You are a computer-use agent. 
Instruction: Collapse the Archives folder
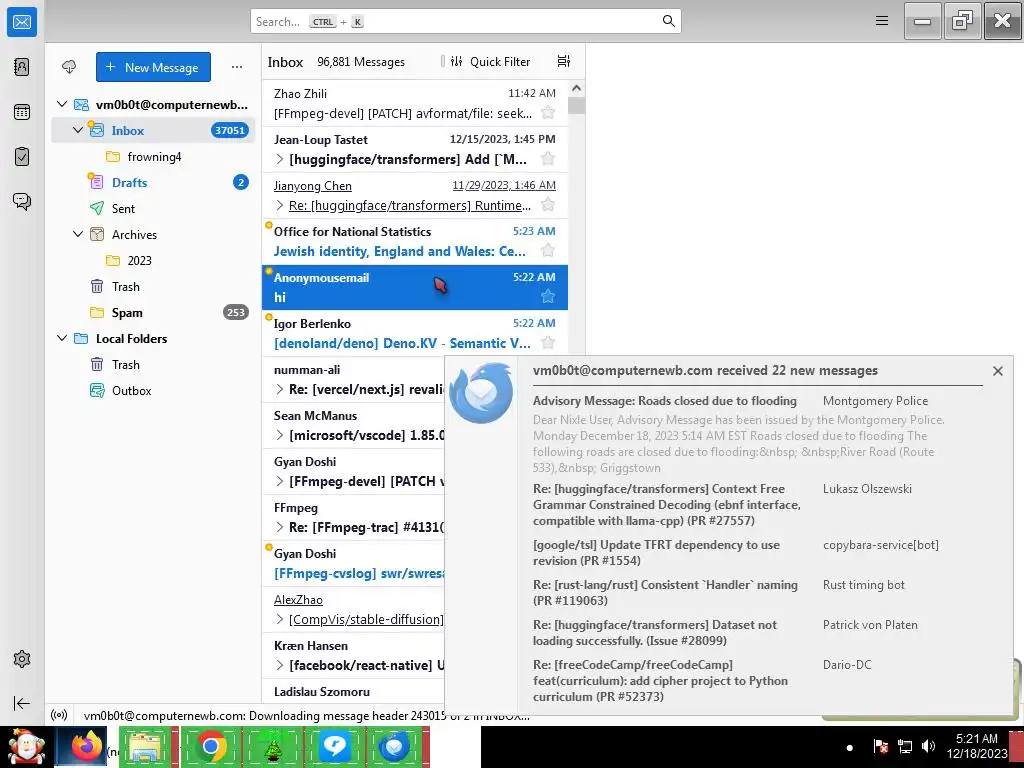78,234
